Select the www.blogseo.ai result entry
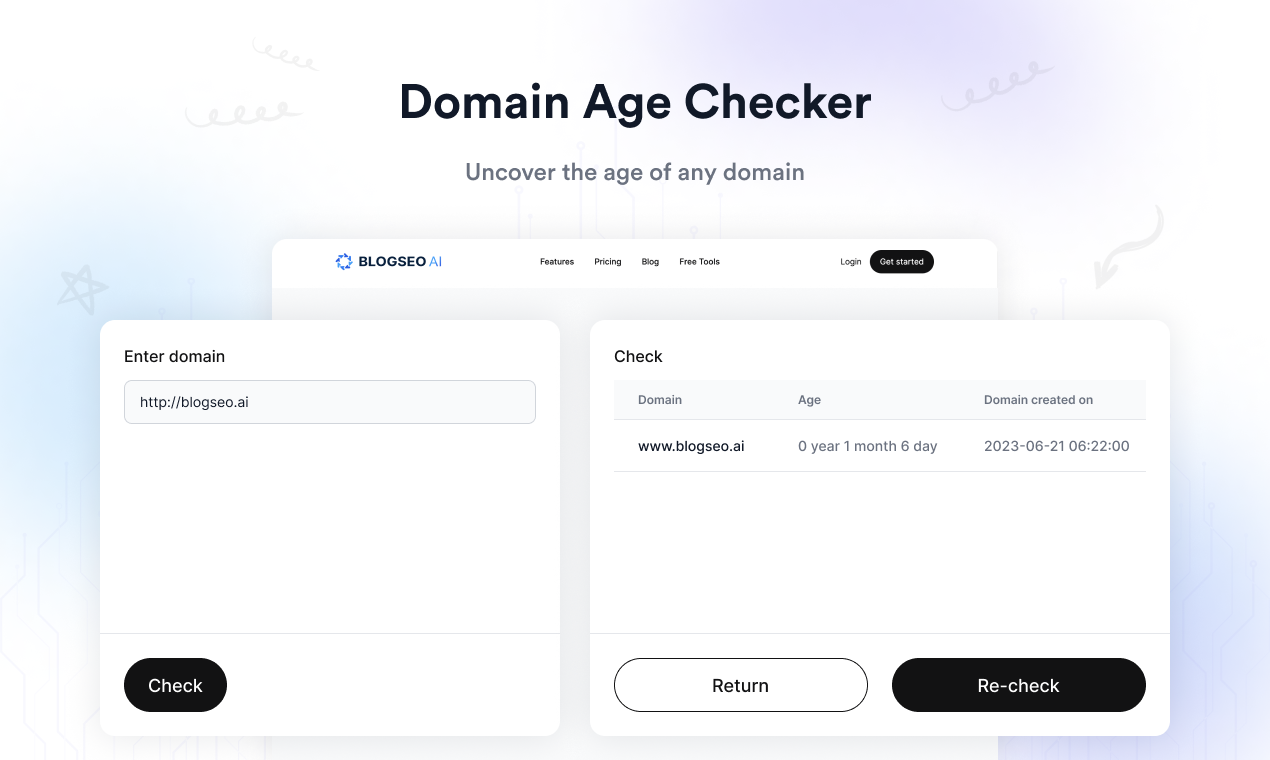The height and width of the screenshot is (760, 1270). 691,446
